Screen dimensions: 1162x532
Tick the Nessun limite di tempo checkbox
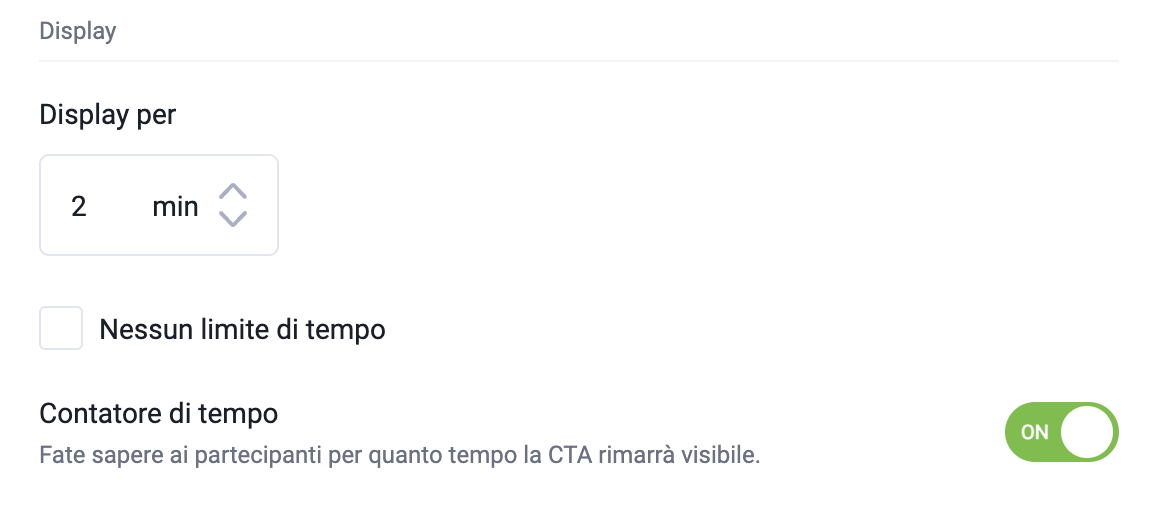pyautogui.click(x=61, y=329)
